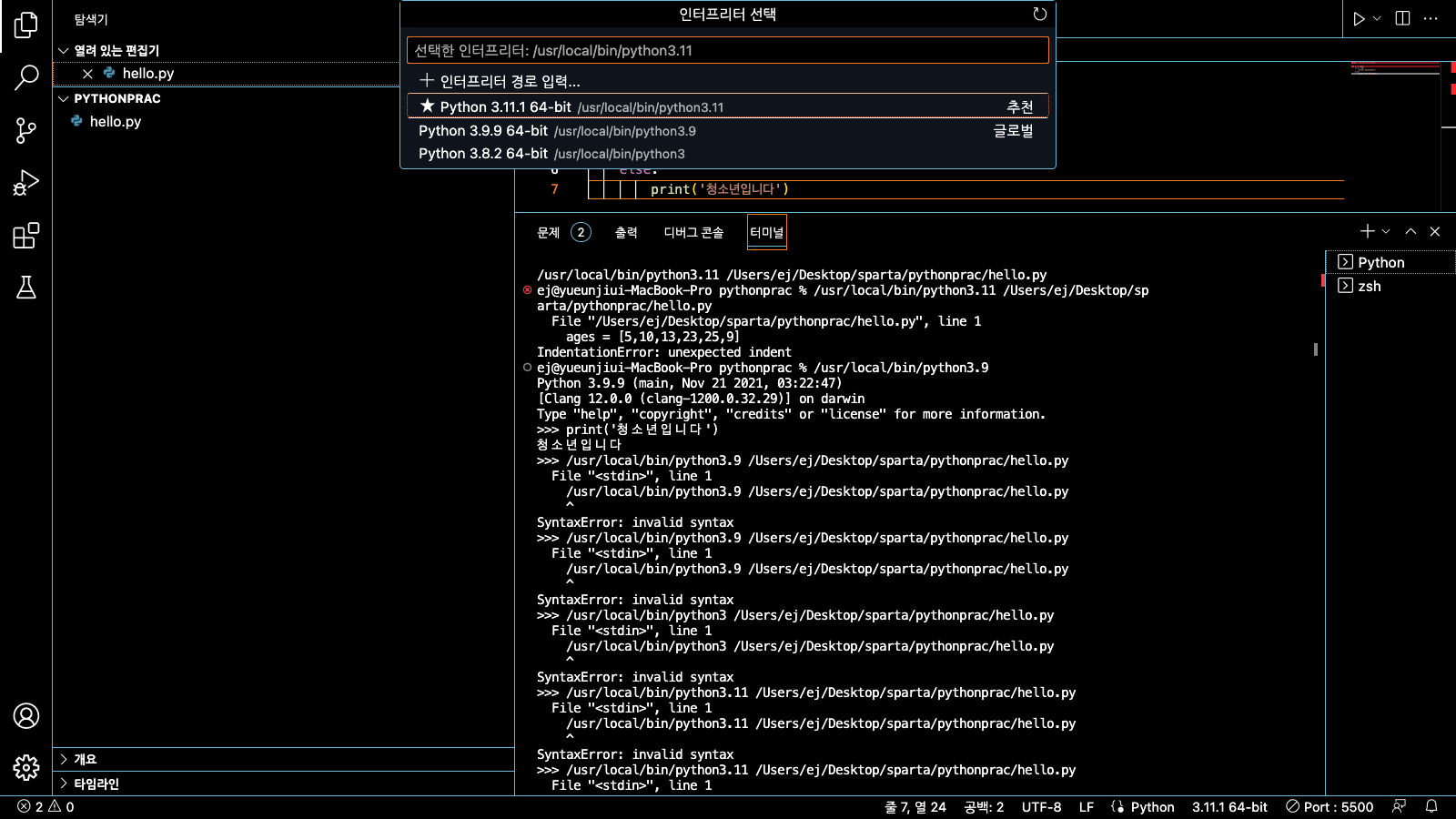Switch to the 출력 panel tab
Image resolution: width=1456 pixels, height=819 pixels.
(x=626, y=232)
